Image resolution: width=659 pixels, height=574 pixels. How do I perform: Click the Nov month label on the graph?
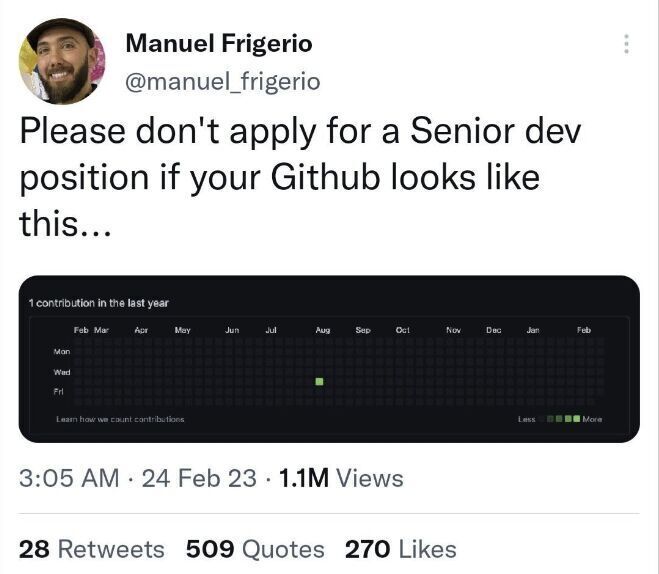tap(453, 329)
